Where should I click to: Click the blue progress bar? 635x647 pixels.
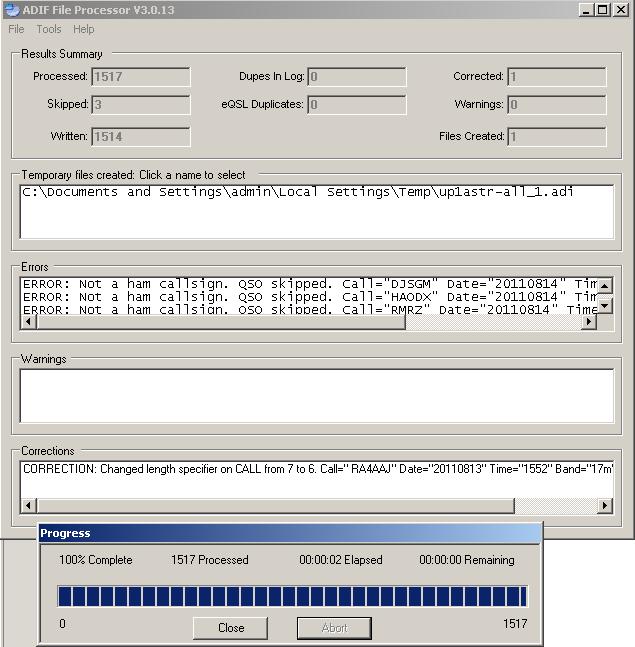291,597
